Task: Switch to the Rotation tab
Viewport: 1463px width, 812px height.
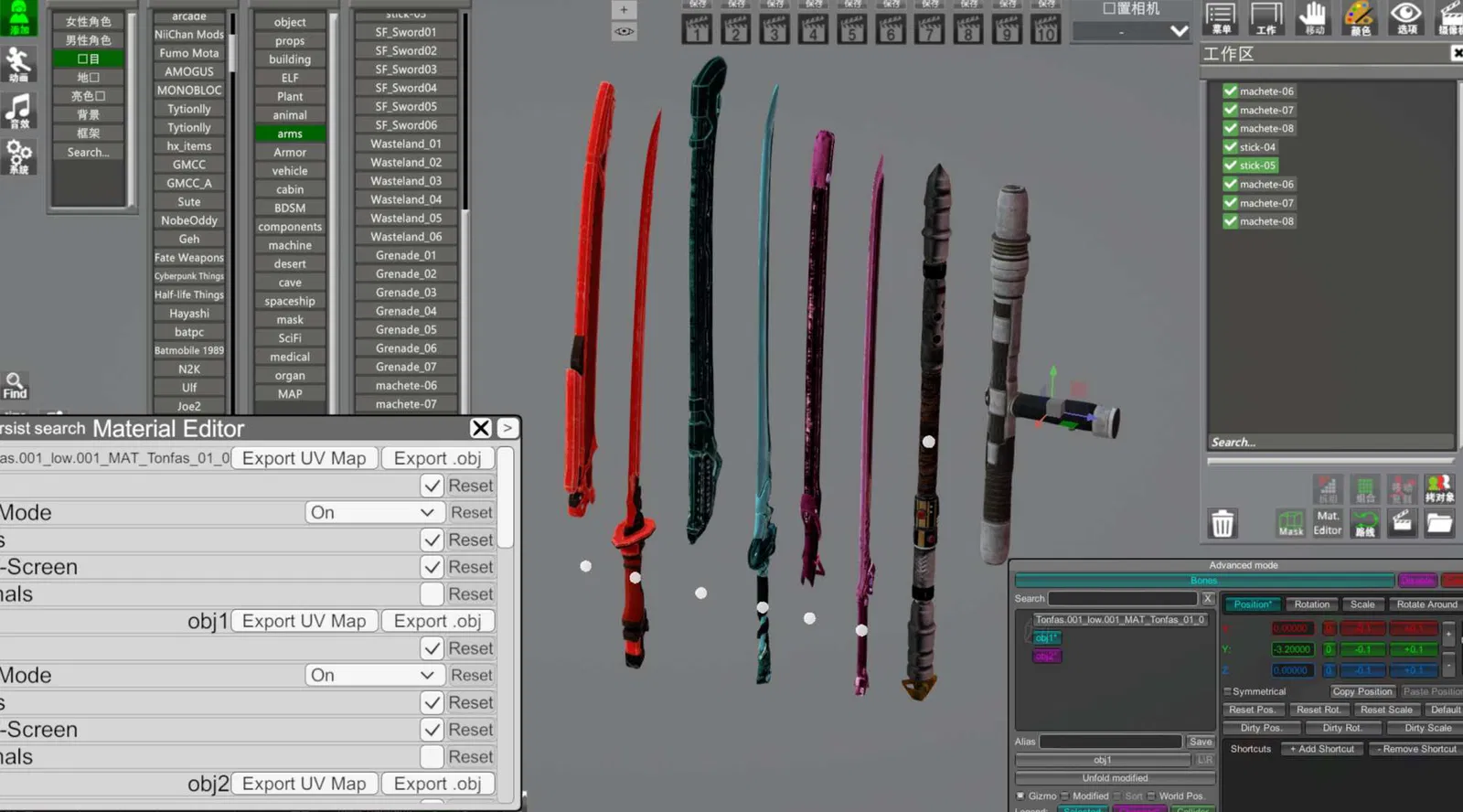Action: click(x=1311, y=604)
